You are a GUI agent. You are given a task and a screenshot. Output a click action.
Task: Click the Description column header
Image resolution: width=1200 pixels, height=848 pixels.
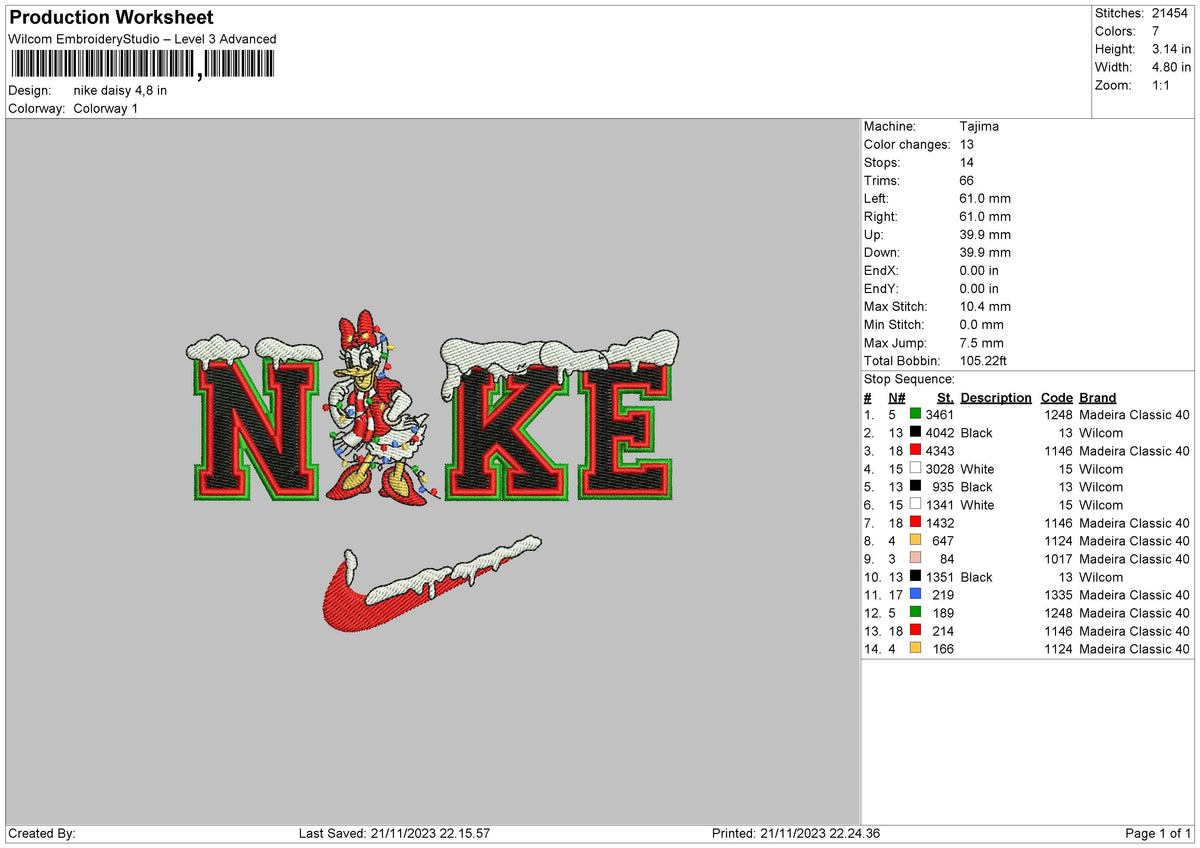996,397
